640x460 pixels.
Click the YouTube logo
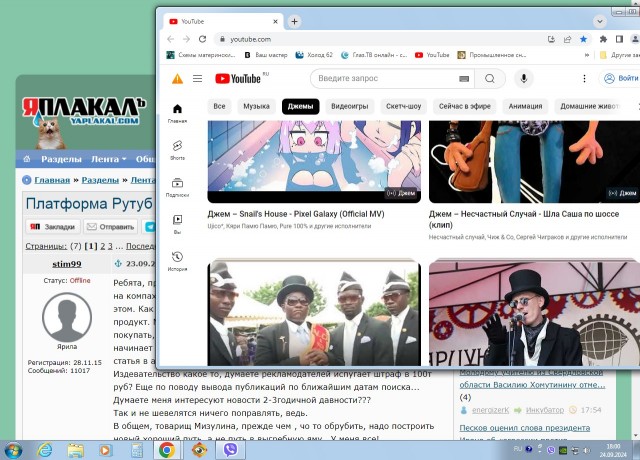[238, 78]
